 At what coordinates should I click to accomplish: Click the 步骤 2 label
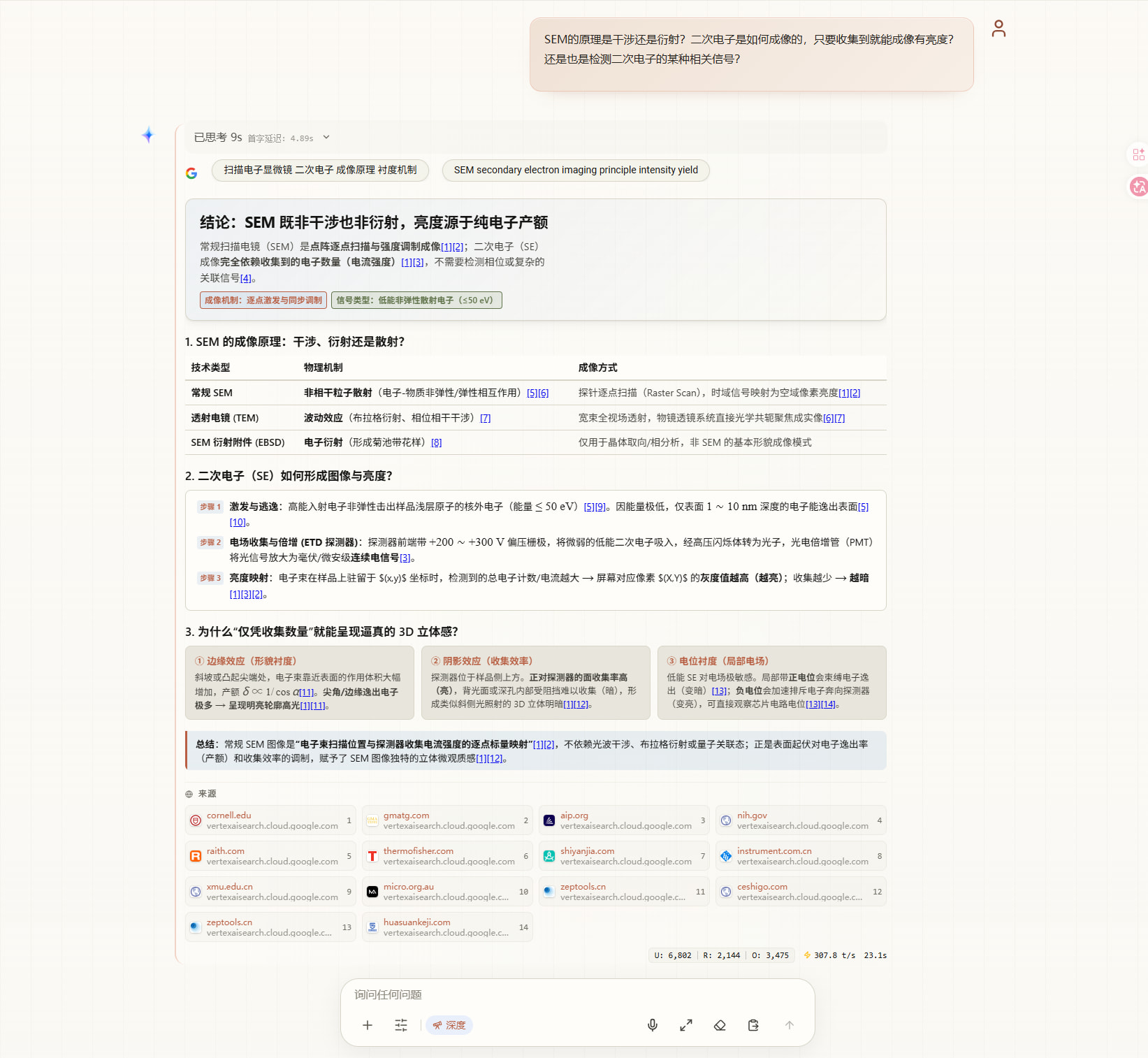pos(210,542)
